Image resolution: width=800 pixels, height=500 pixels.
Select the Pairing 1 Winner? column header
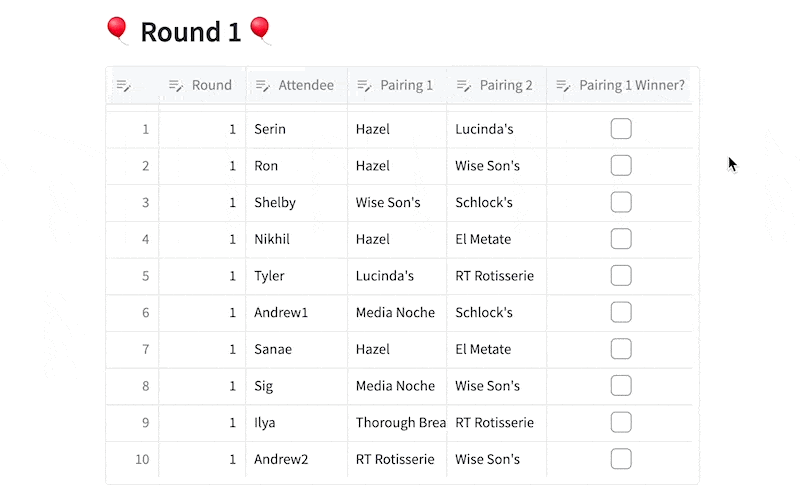[x=619, y=85]
